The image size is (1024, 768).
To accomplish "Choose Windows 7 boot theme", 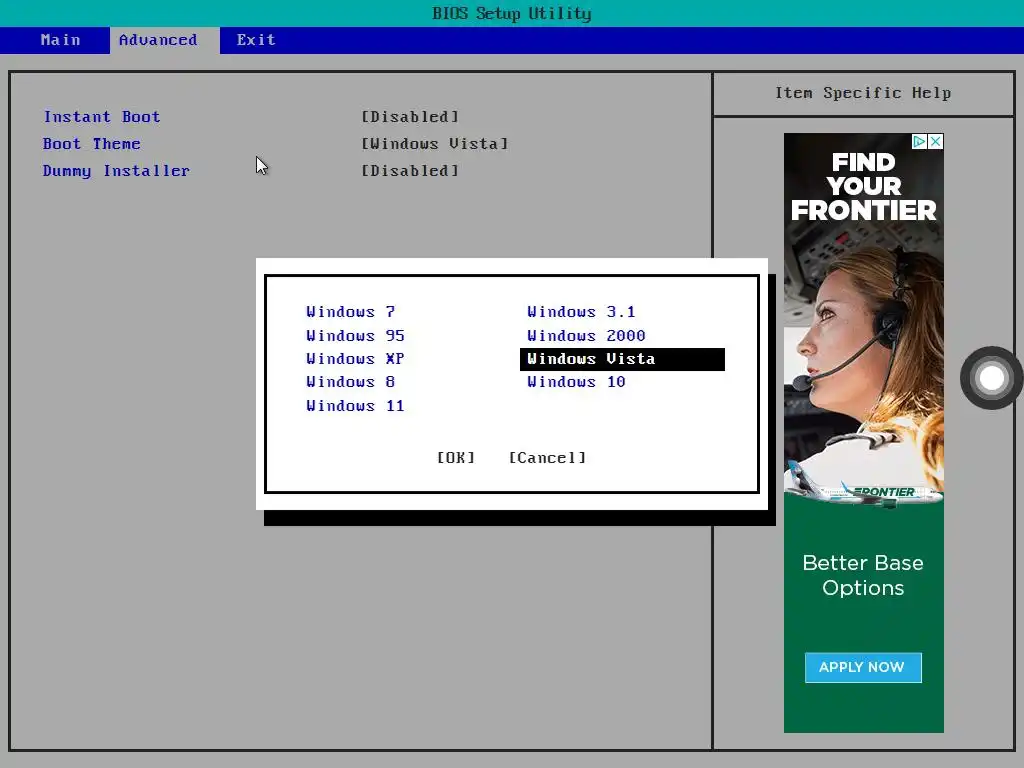I will tap(351, 312).
